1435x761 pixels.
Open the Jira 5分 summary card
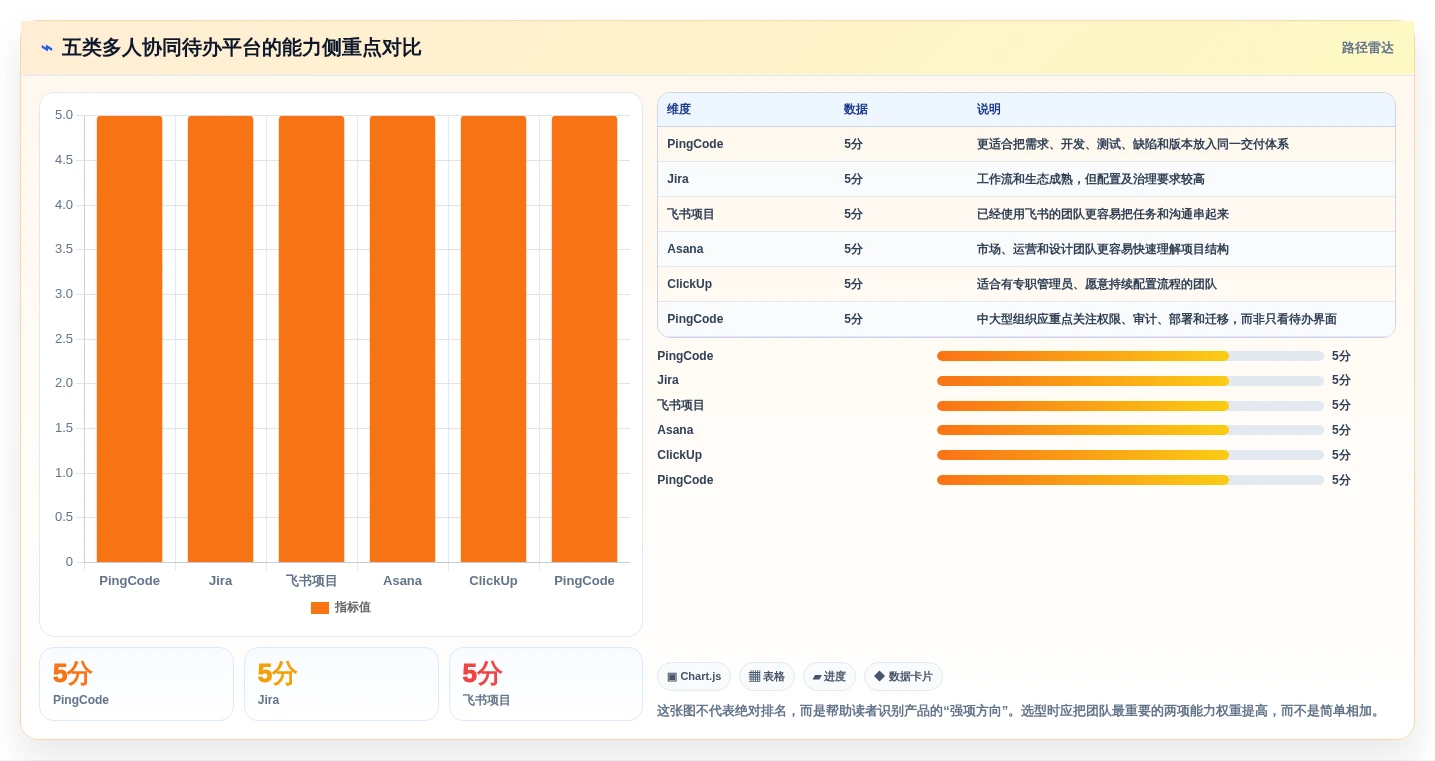(x=341, y=684)
